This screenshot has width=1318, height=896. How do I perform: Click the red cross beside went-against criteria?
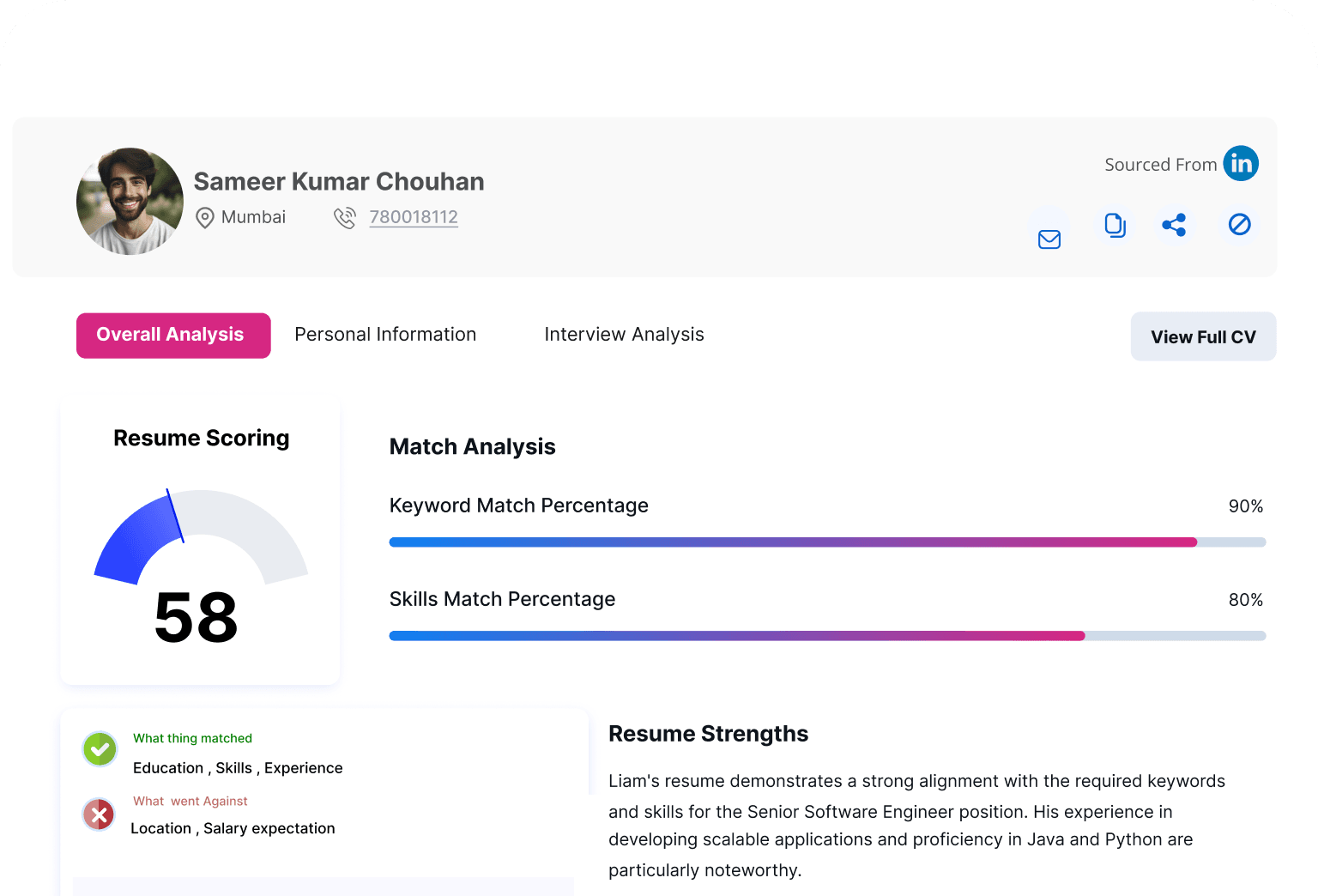point(99,814)
